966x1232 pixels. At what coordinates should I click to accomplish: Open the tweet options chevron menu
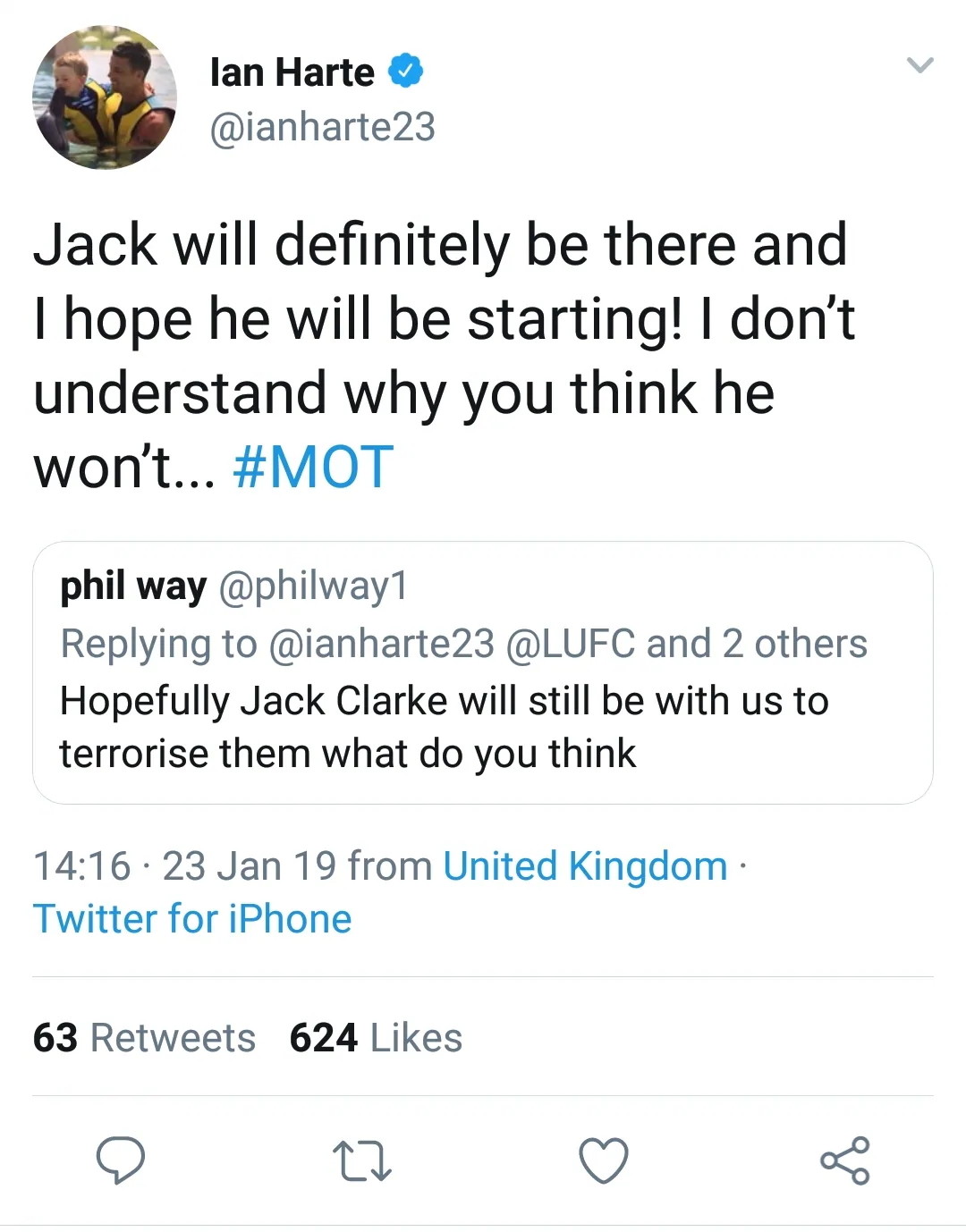pyautogui.click(x=919, y=65)
